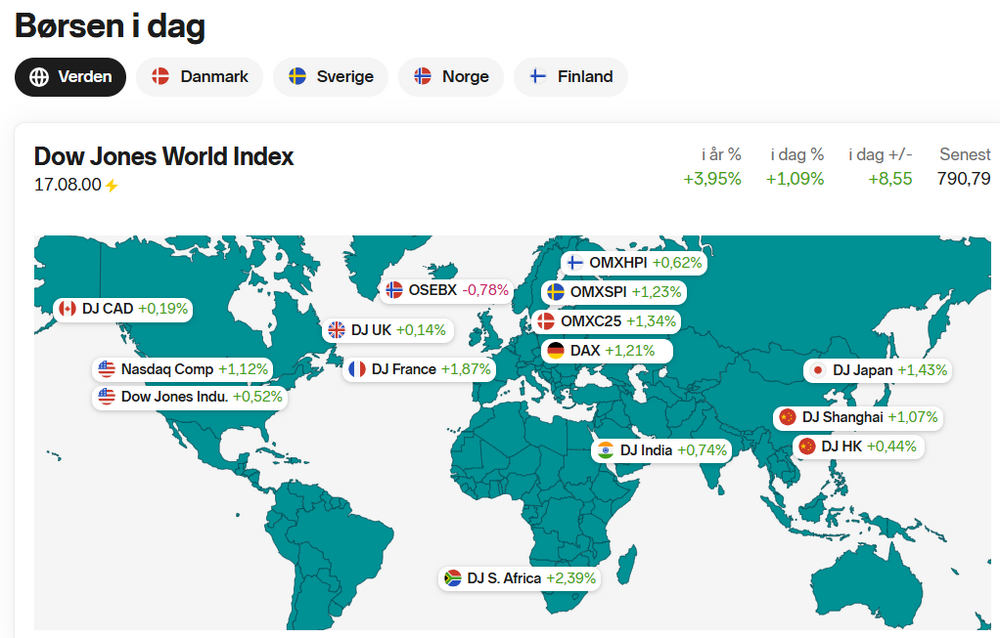1000x638 pixels.
Task: Click the Norwegian flag on OSEBX label
Action: coord(394,290)
